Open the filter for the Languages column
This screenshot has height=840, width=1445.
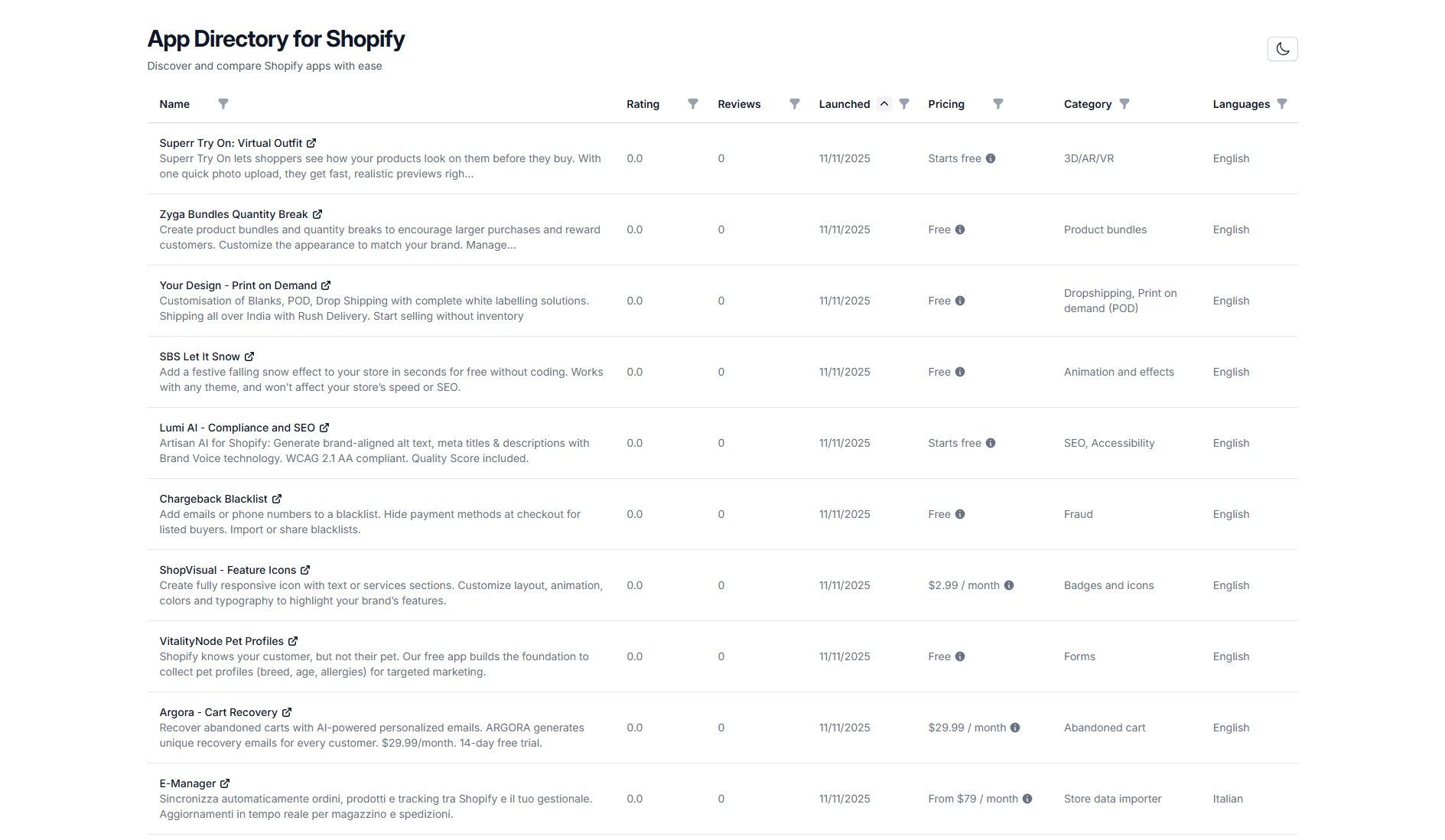pos(1282,104)
